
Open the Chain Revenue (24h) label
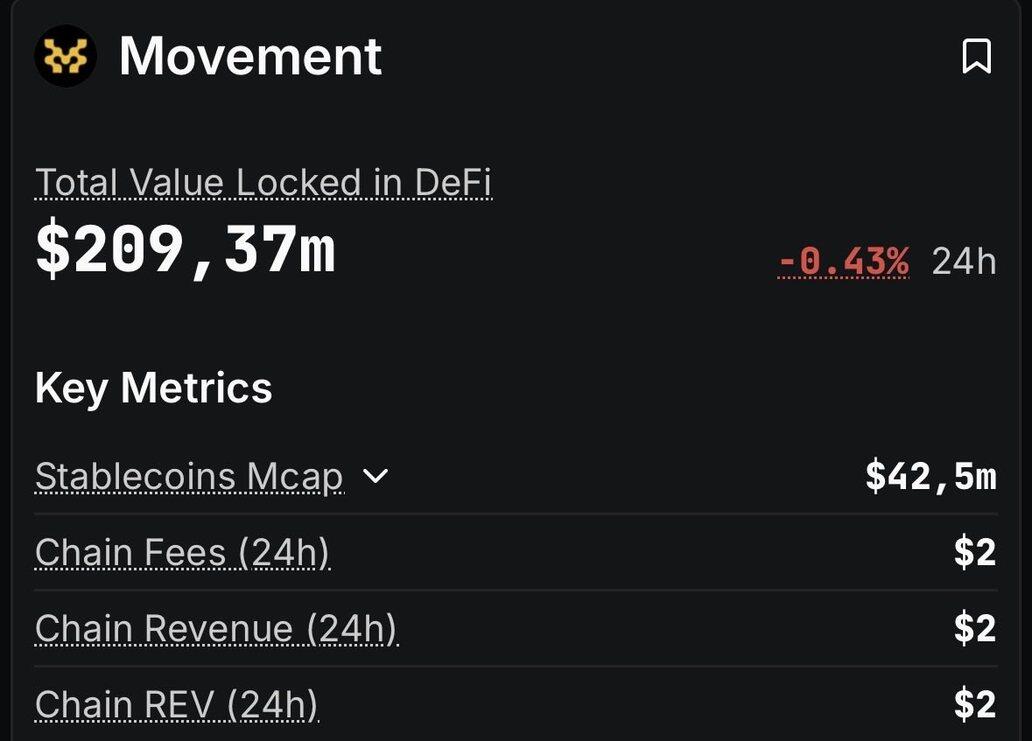[x=216, y=629]
